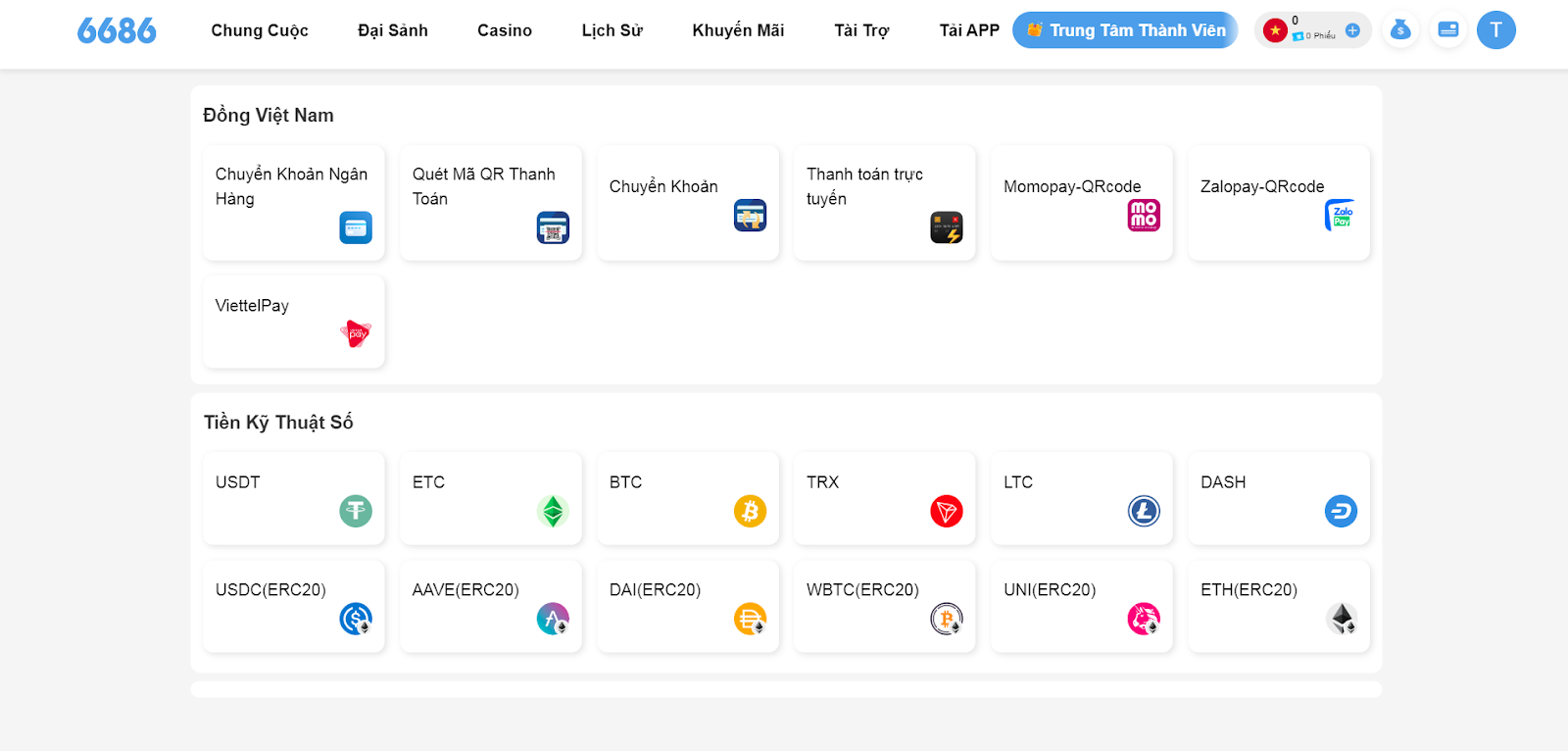The height and width of the screenshot is (751, 1568).
Task: Click the online payment lightning icon
Action: [947, 227]
